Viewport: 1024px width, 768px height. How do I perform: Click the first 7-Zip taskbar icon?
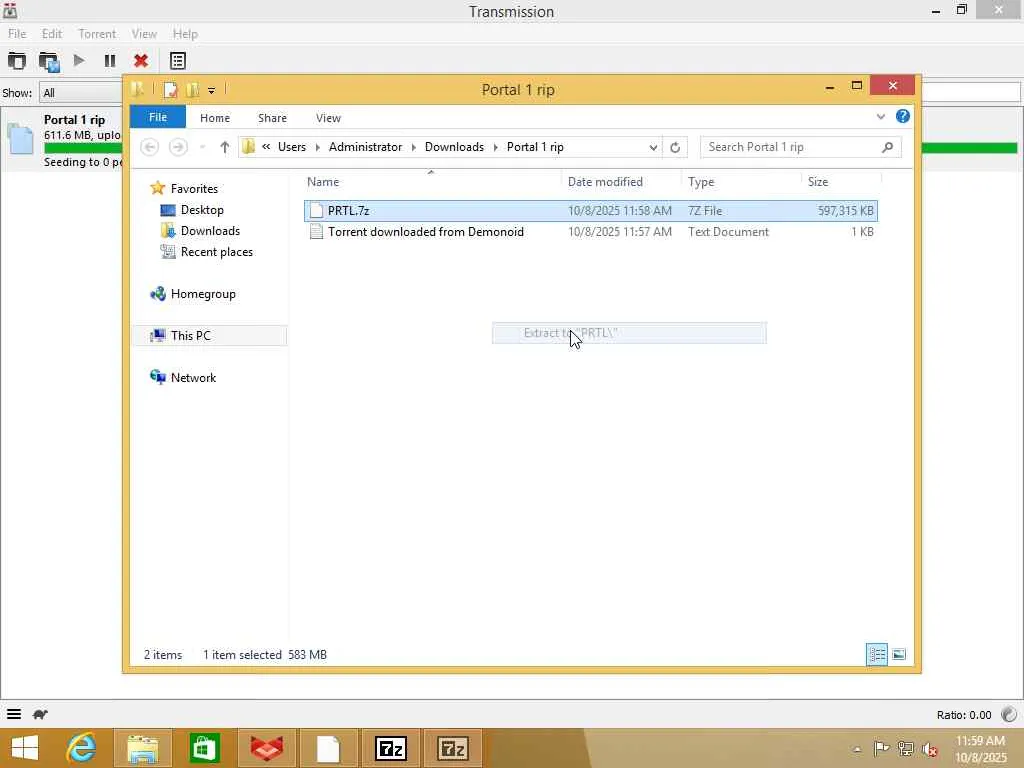coord(391,748)
